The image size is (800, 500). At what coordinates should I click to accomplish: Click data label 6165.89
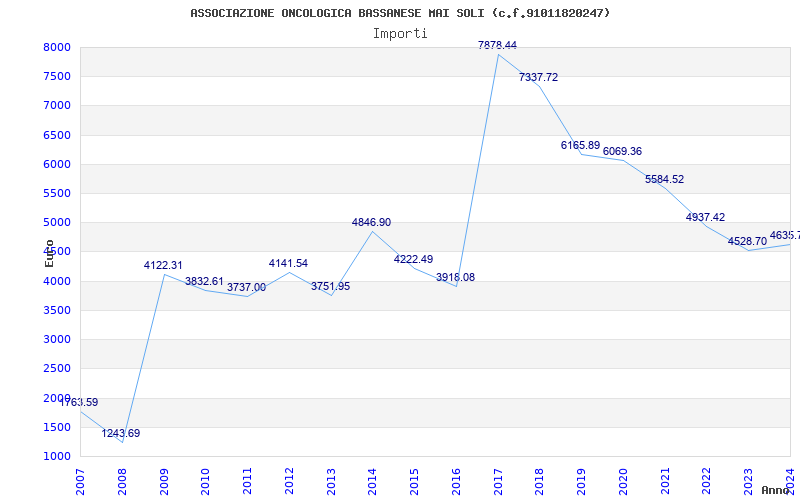pyautogui.click(x=580, y=145)
